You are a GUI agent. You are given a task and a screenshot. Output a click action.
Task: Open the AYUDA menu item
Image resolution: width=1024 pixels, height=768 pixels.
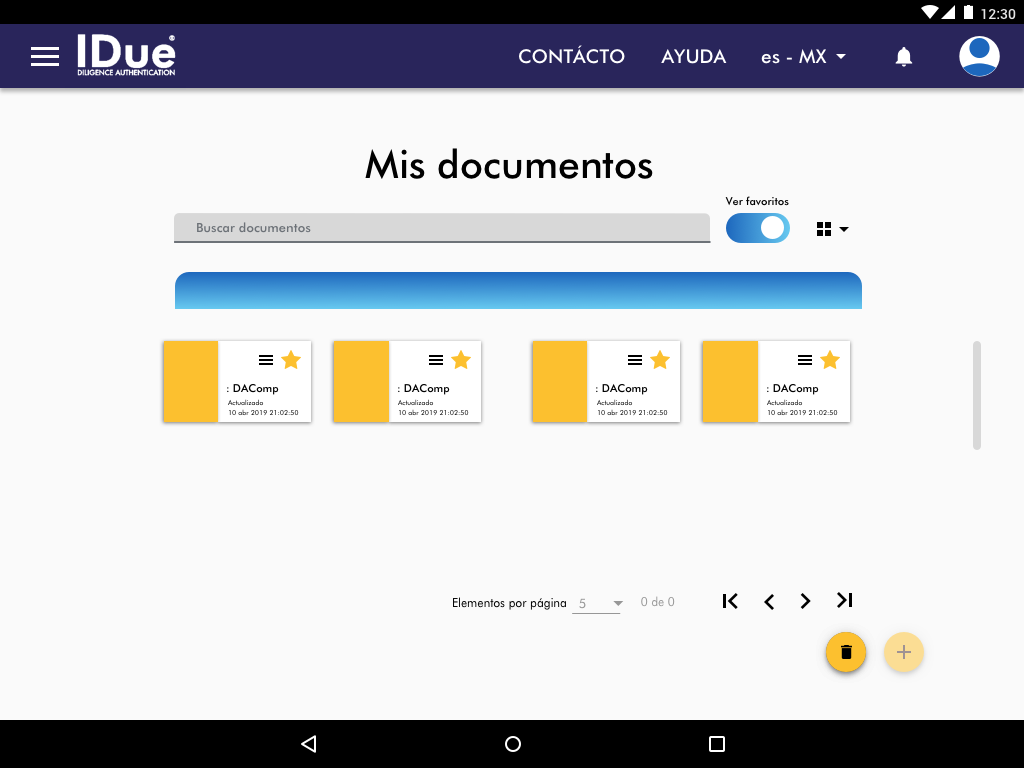(693, 57)
